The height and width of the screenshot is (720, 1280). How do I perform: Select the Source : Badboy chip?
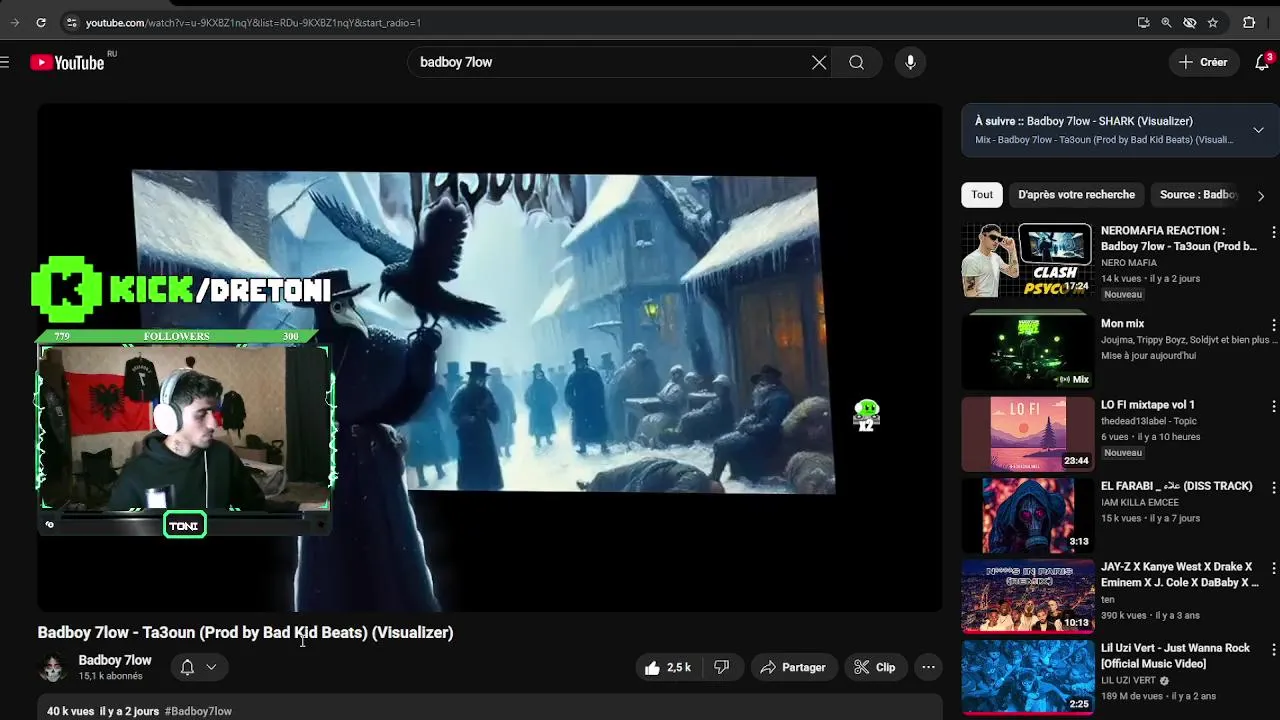point(1198,195)
